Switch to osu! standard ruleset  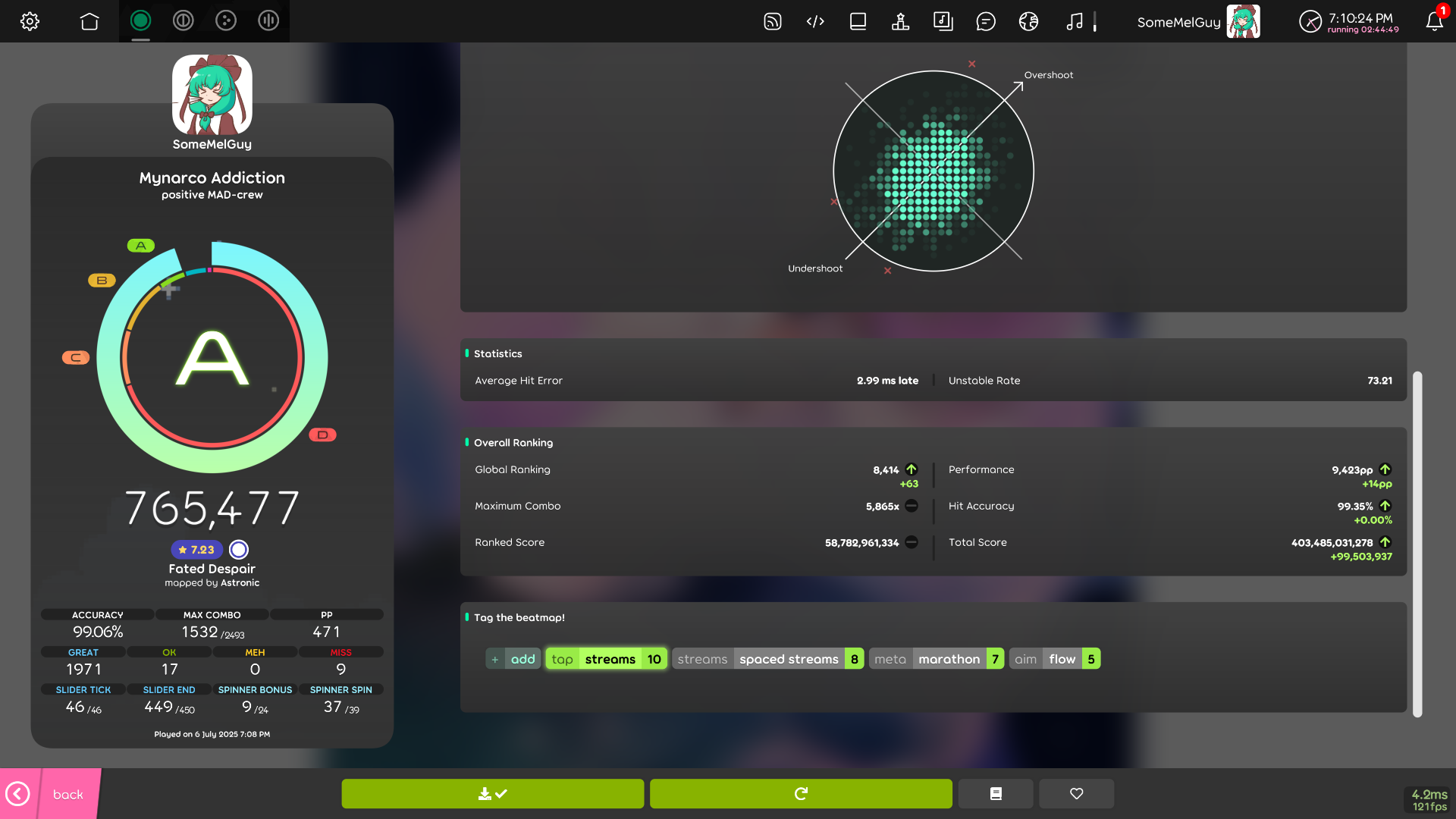pos(140,21)
